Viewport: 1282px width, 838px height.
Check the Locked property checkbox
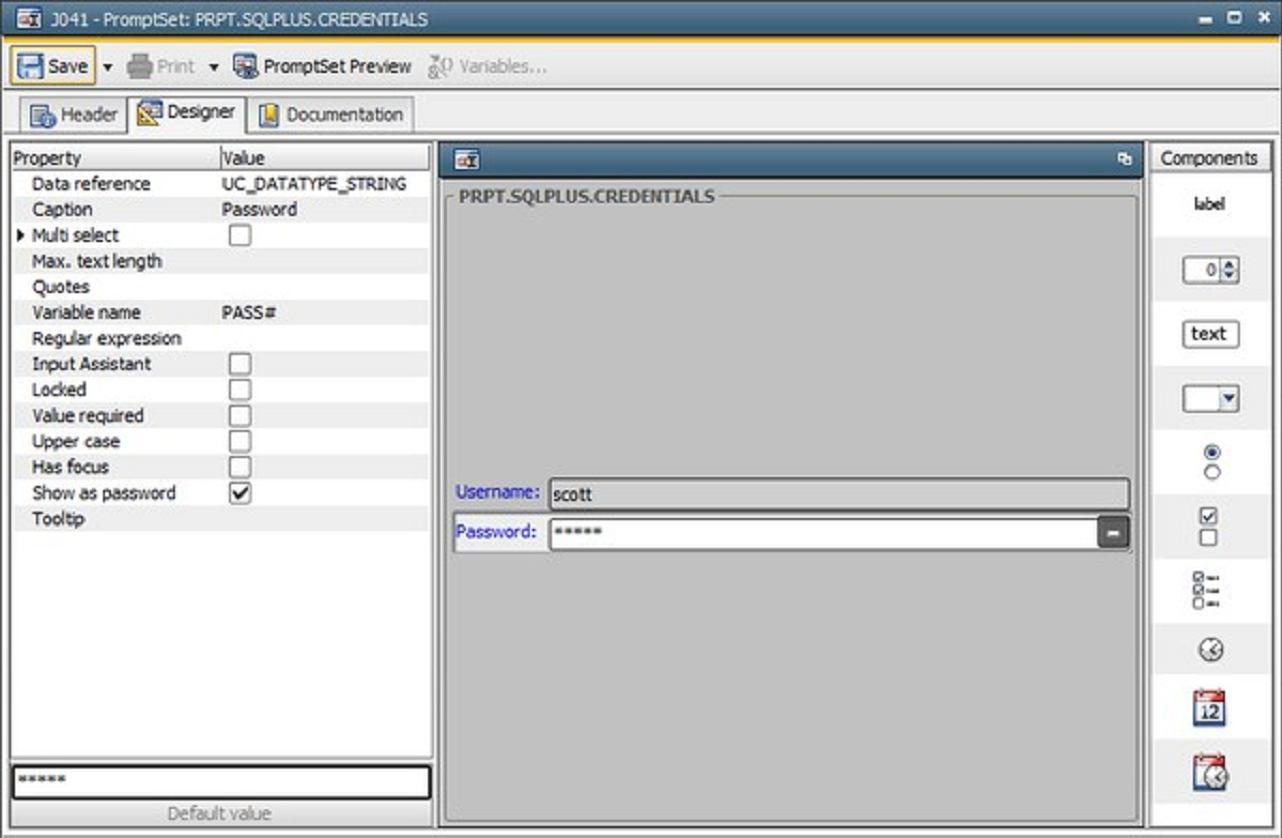point(240,390)
